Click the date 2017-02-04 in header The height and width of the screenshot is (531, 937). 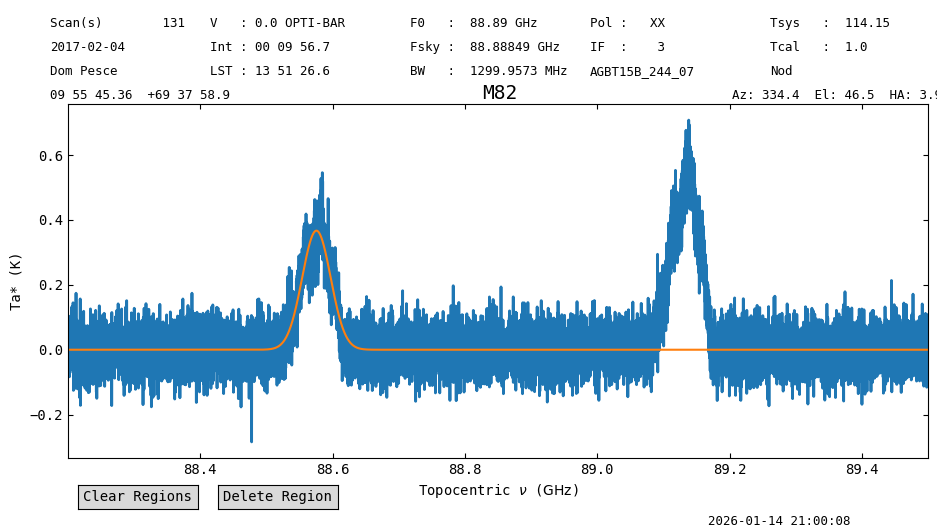pyautogui.click(x=88, y=47)
